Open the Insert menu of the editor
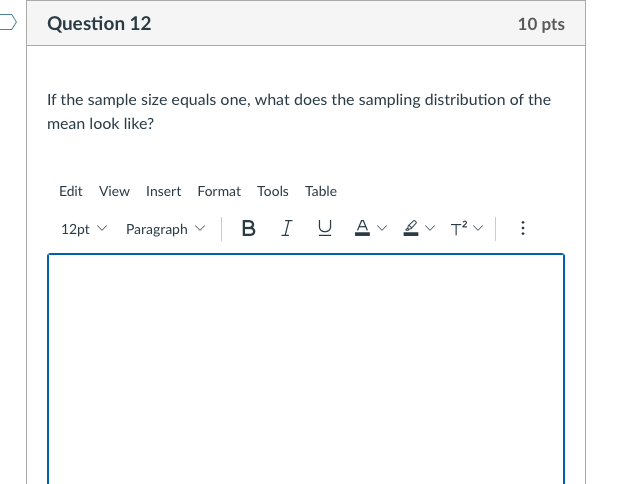 (x=164, y=191)
